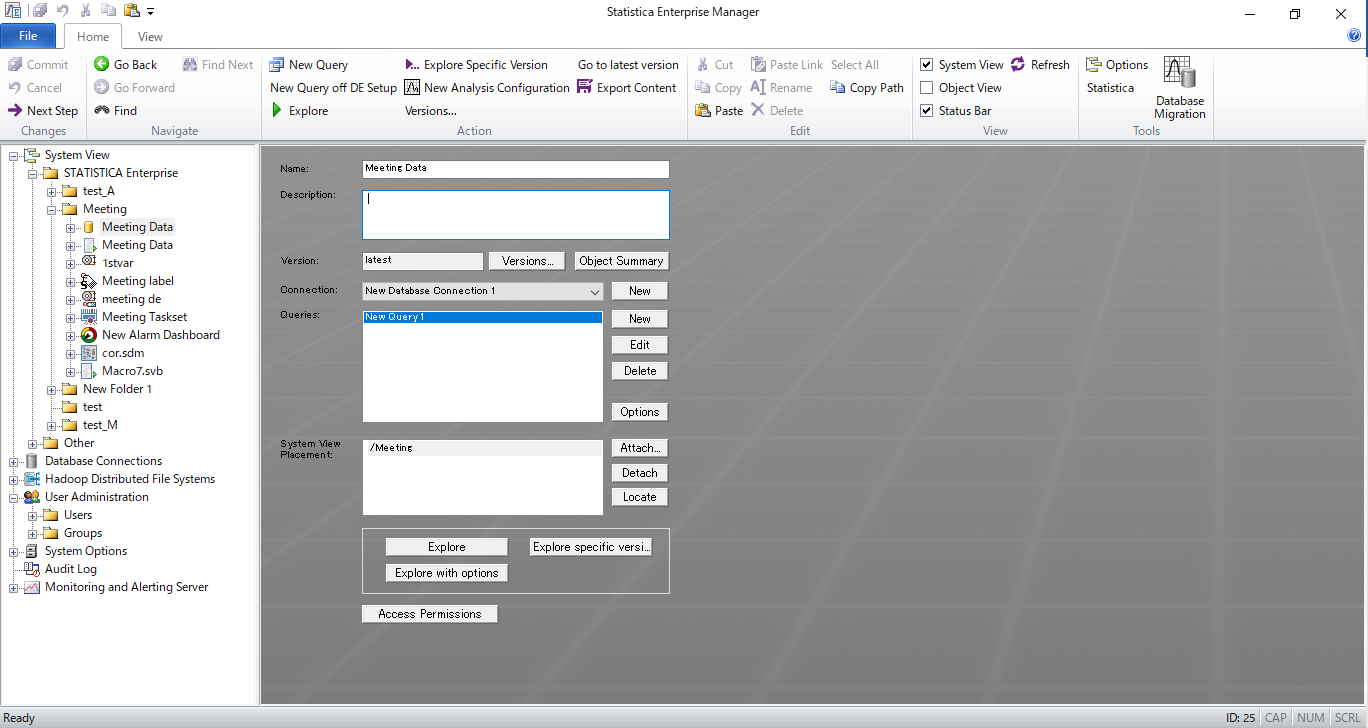Click the Explore Specific Version icon

pyautogui.click(x=412, y=64)
